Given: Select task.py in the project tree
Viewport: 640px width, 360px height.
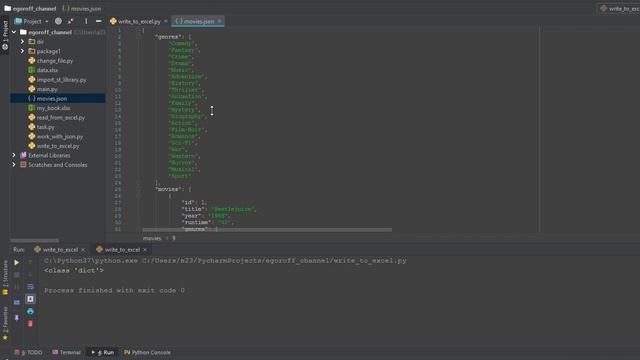Looking at the screenshot, I should click(45, 127).
